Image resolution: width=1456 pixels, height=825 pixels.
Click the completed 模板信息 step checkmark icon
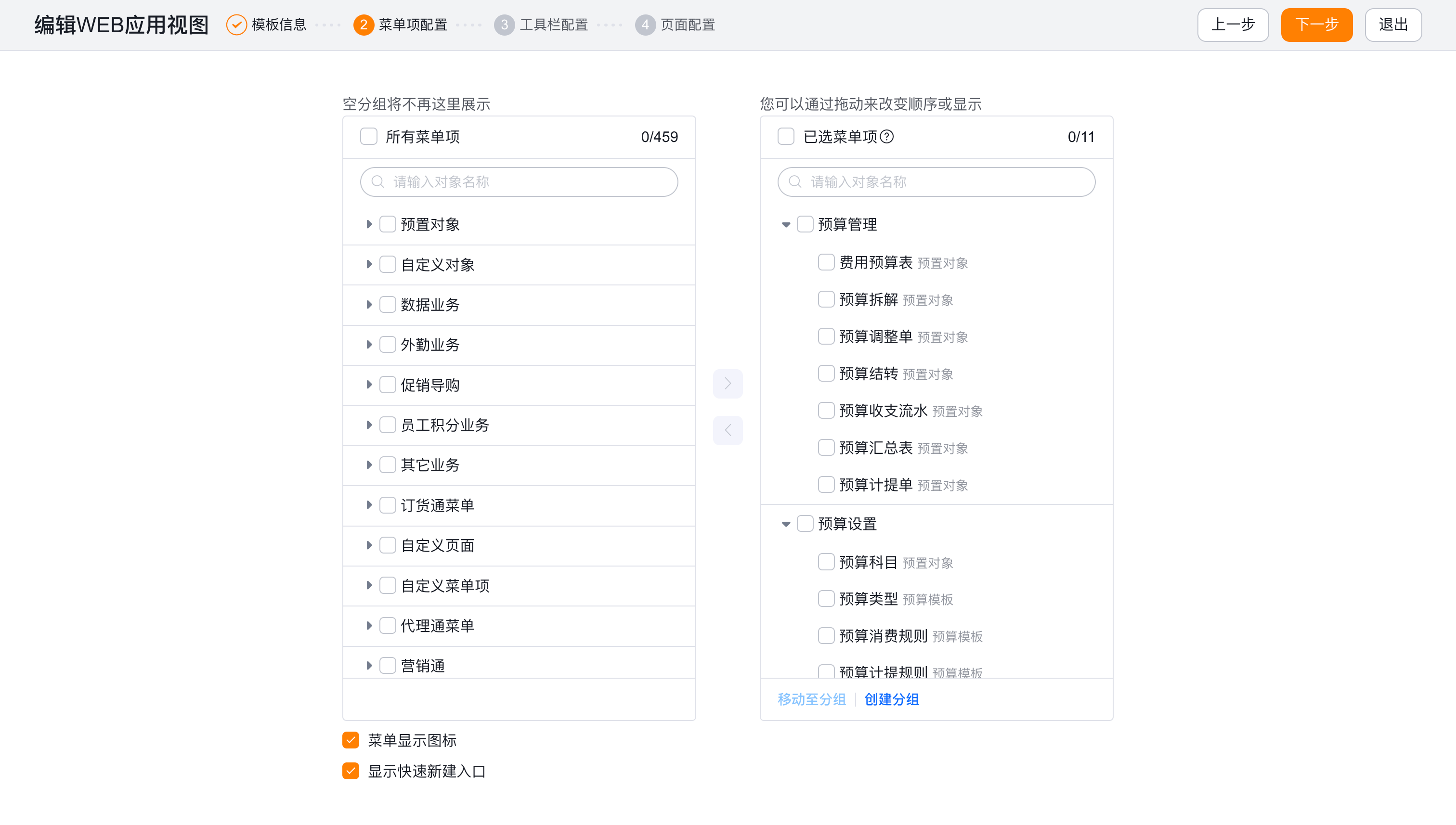click(236, 25)
